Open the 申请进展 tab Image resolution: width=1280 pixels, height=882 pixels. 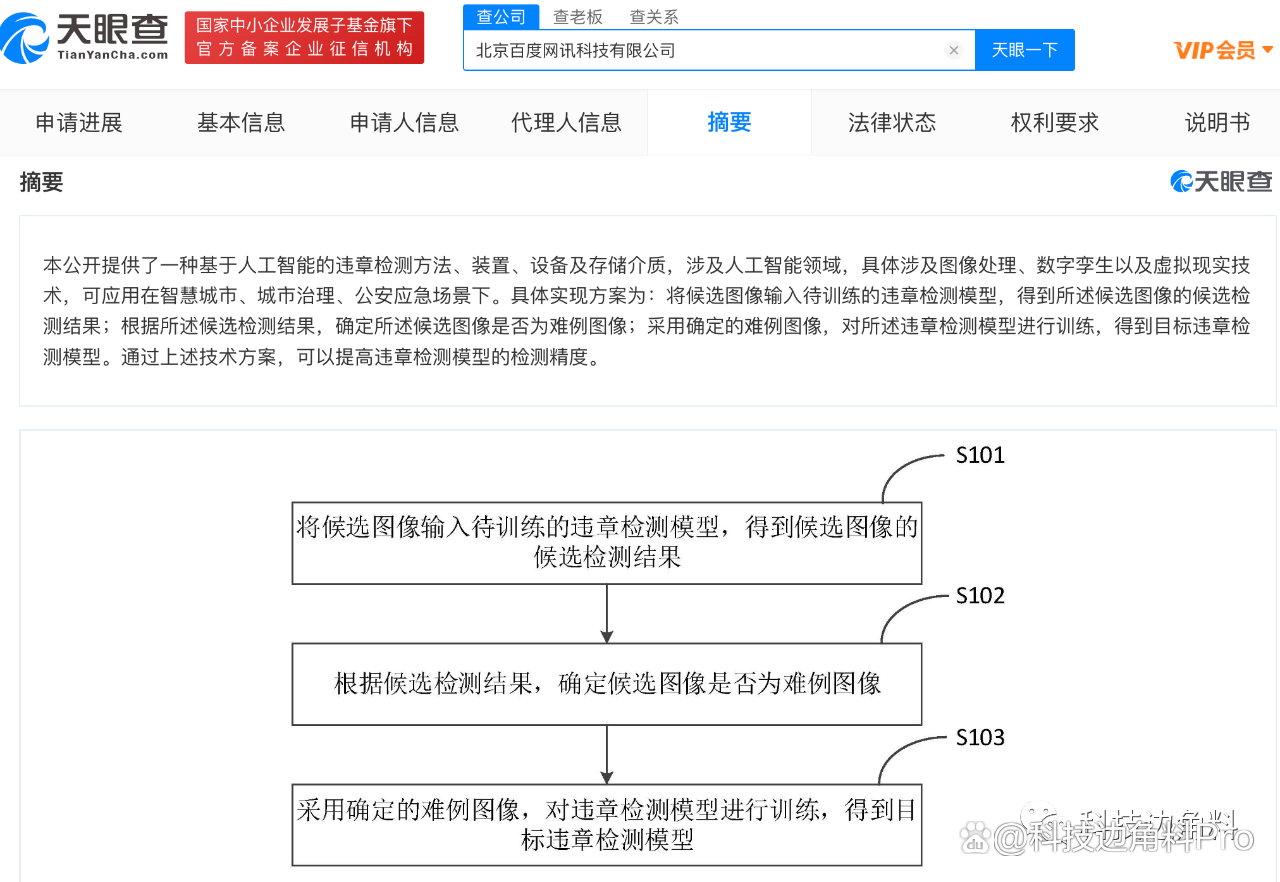pyautogui.click(x=79, y=123)
